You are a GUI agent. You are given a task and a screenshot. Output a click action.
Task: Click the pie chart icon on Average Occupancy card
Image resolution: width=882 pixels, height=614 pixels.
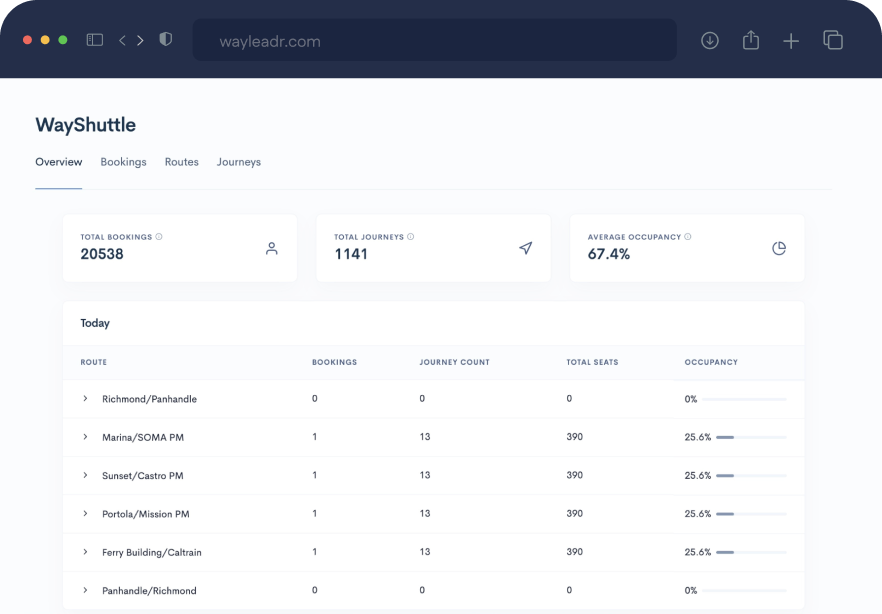[779, 248]
